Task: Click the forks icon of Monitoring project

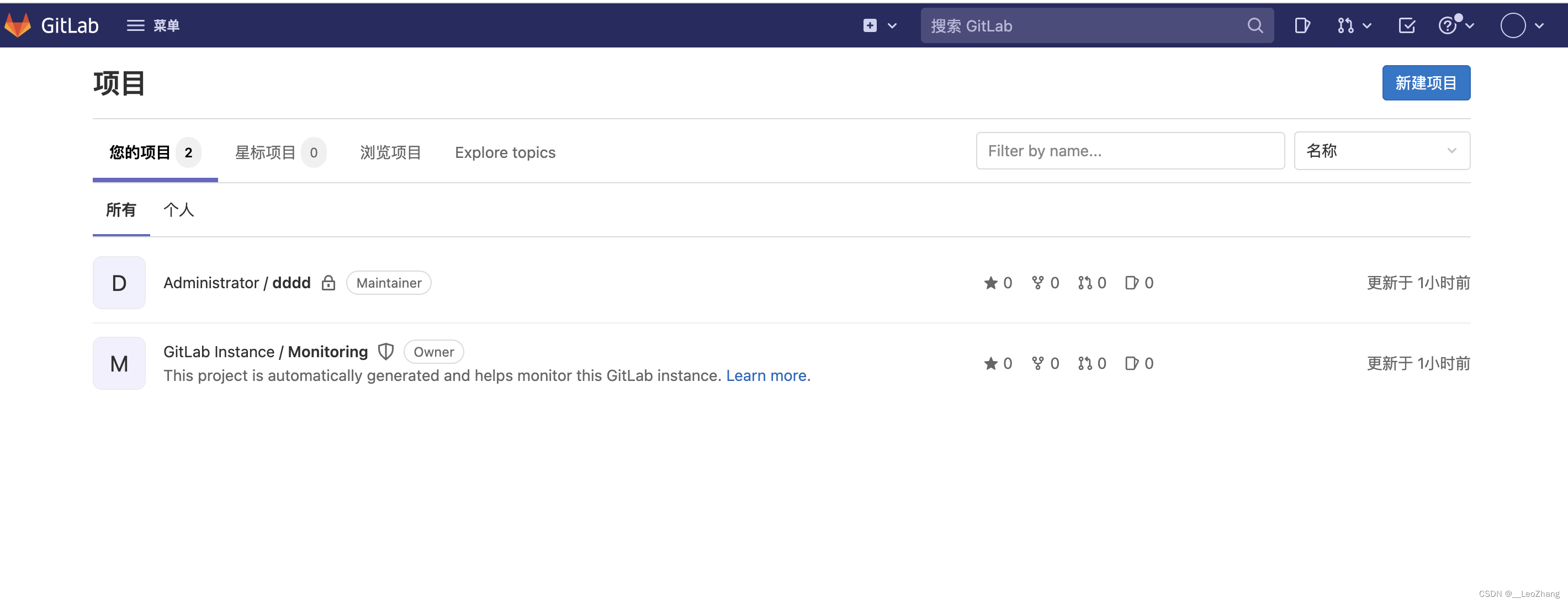Action: 1038,363
